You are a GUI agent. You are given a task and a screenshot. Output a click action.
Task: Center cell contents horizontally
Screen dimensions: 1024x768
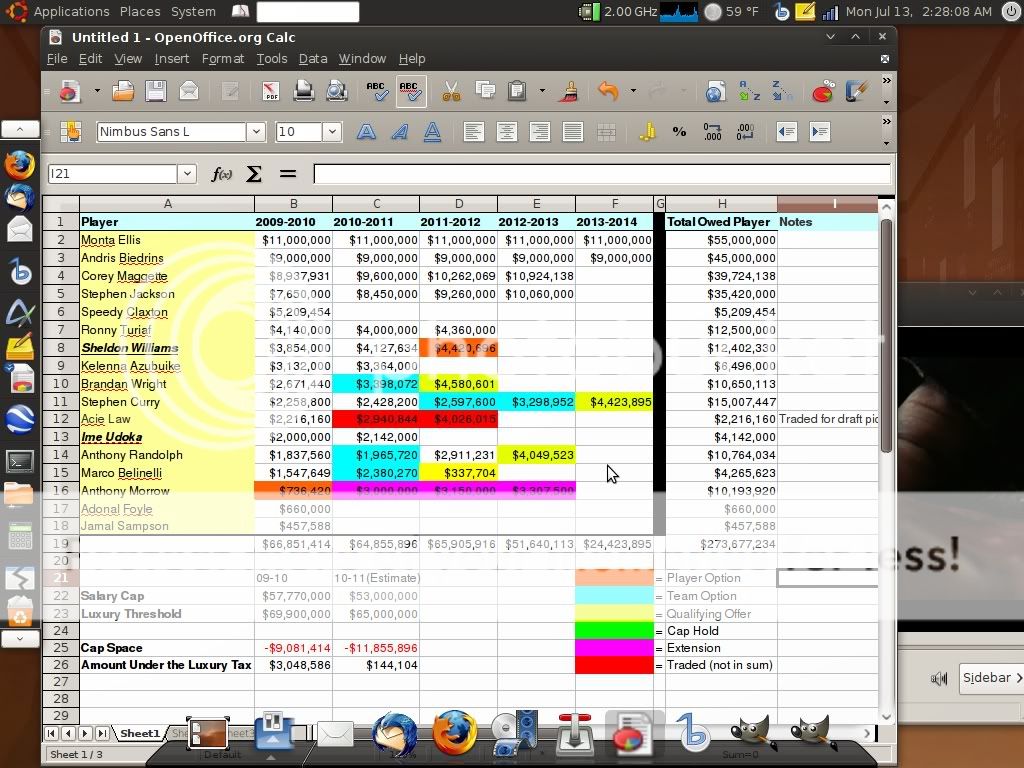pyautogui.click(x=507, y=132)
